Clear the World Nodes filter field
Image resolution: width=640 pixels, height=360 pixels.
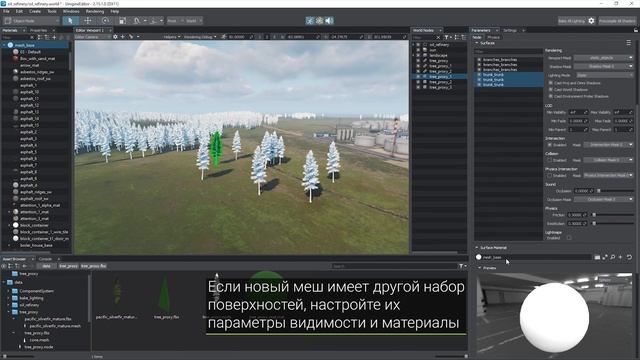click(438, 38)
